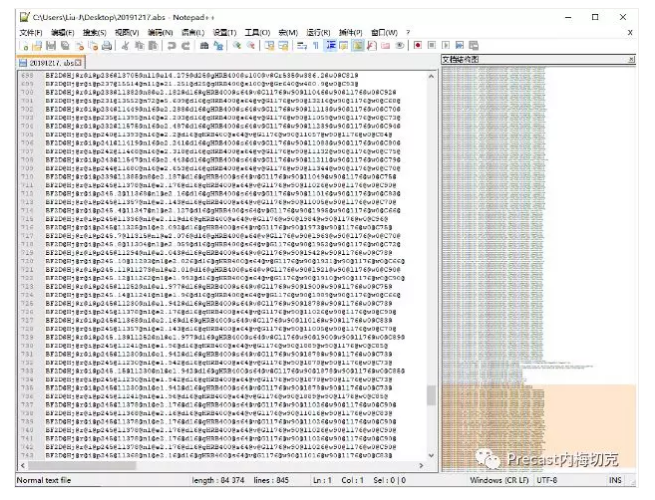The image size is (655, 500).
Task: Click the Paste toolbar icon
Action: pyautogui.click(x=153, y=46)
